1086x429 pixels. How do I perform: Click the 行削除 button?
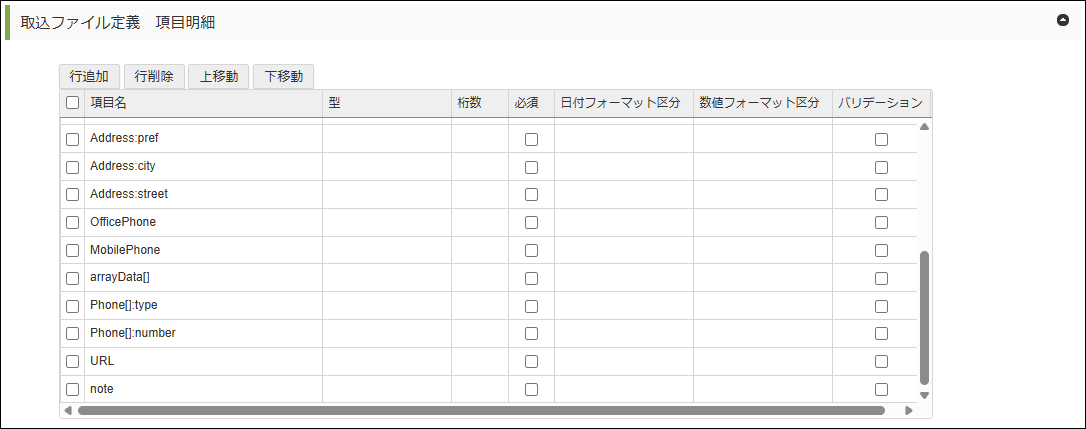(x=154, y=76)
